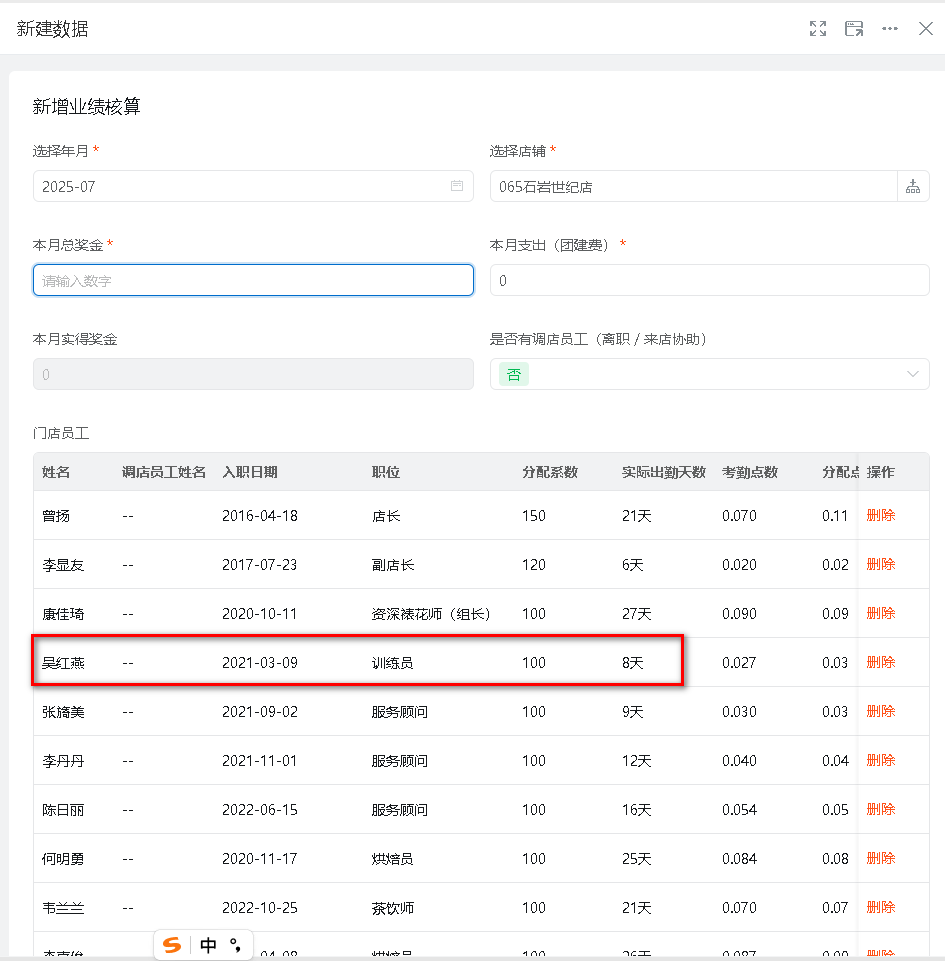
Task: Delete the 陈日丽 row
Action: [x=881, y=810]
